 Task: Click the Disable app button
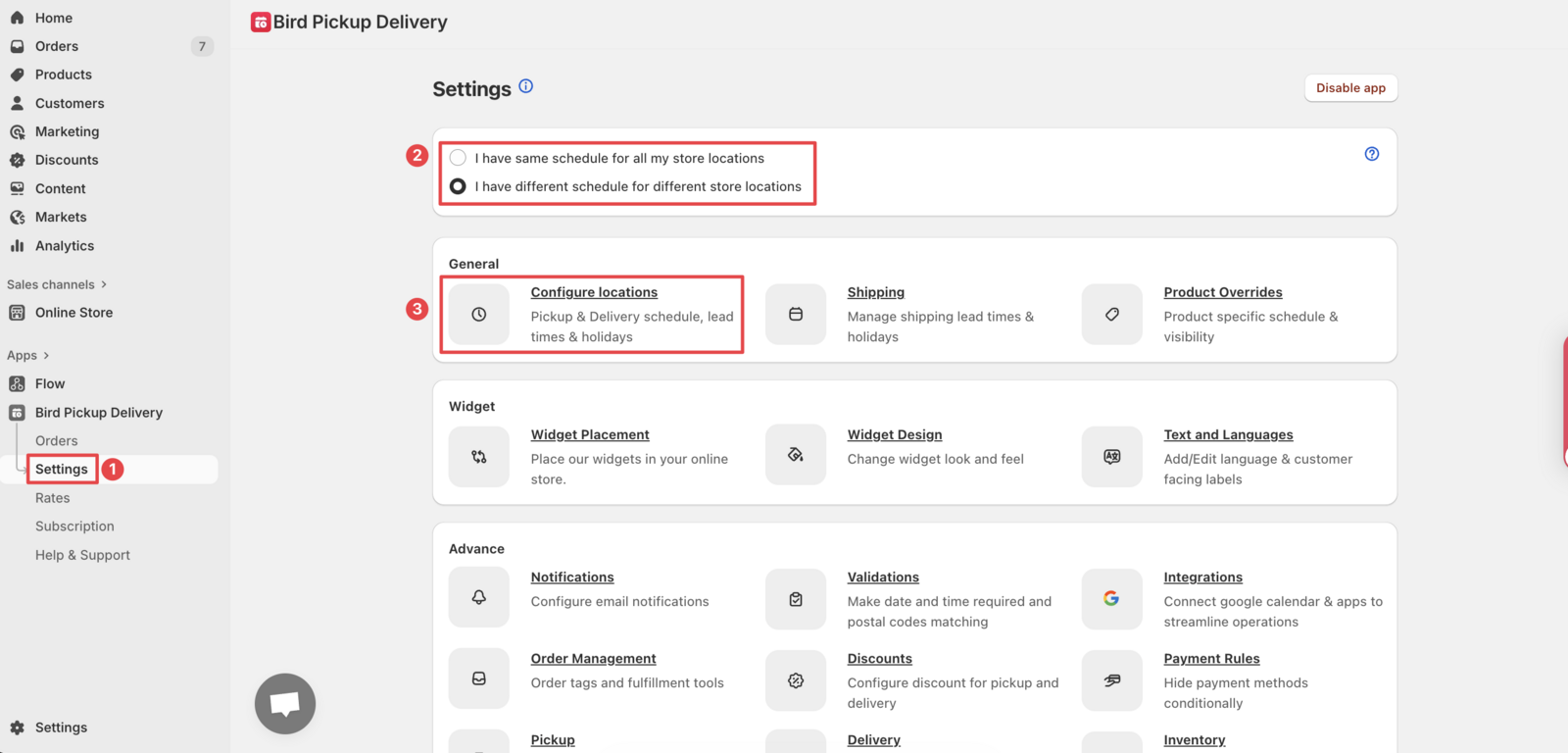click(1351, 88)
